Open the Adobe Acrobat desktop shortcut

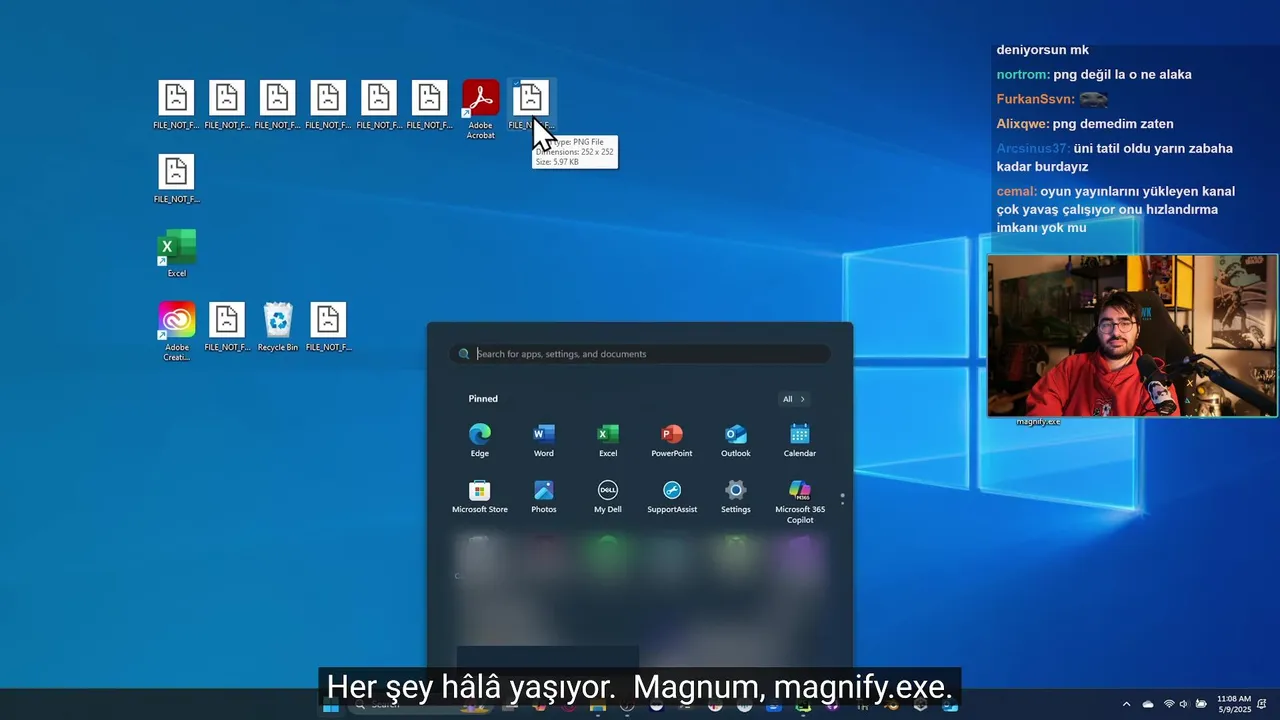click(x=481, y=109)
